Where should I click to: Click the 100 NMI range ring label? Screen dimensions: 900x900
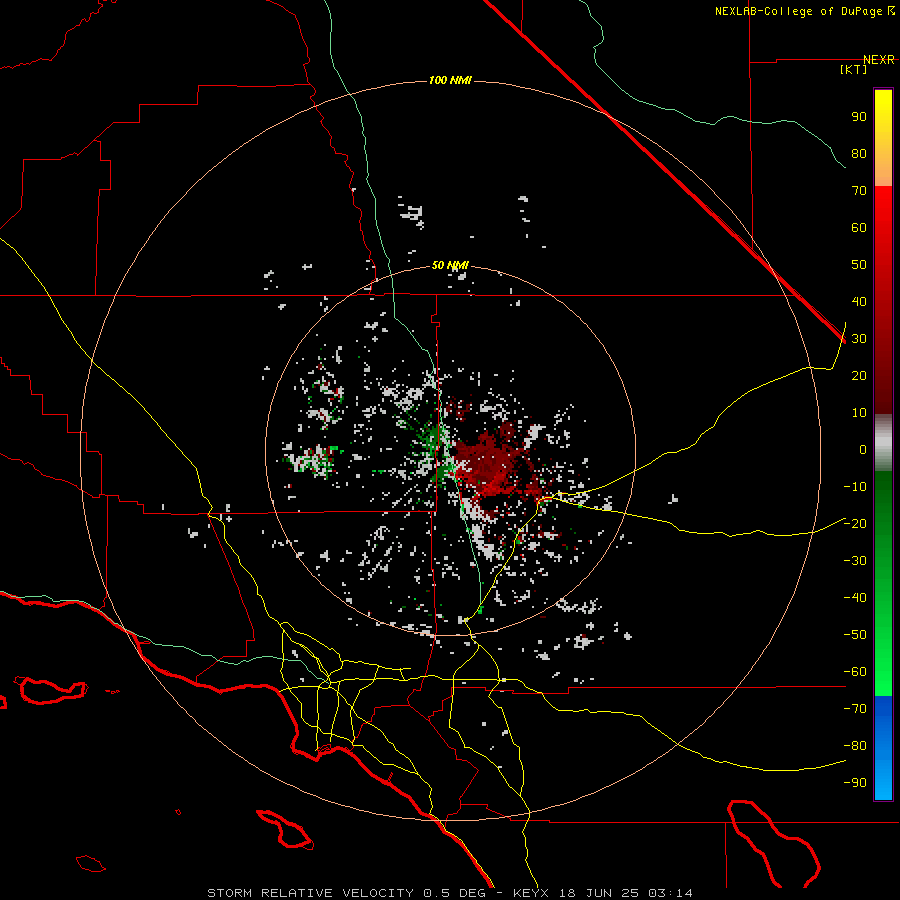[x=450, y=80]
